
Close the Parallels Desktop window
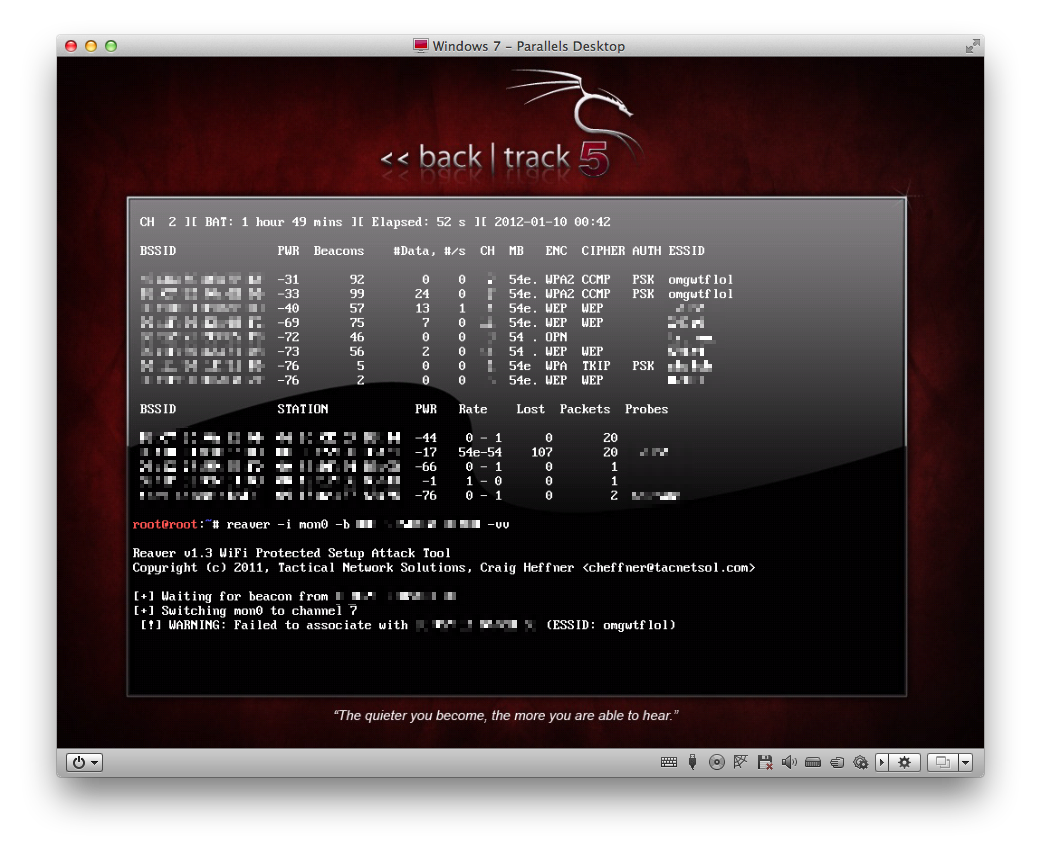(71, 46)
